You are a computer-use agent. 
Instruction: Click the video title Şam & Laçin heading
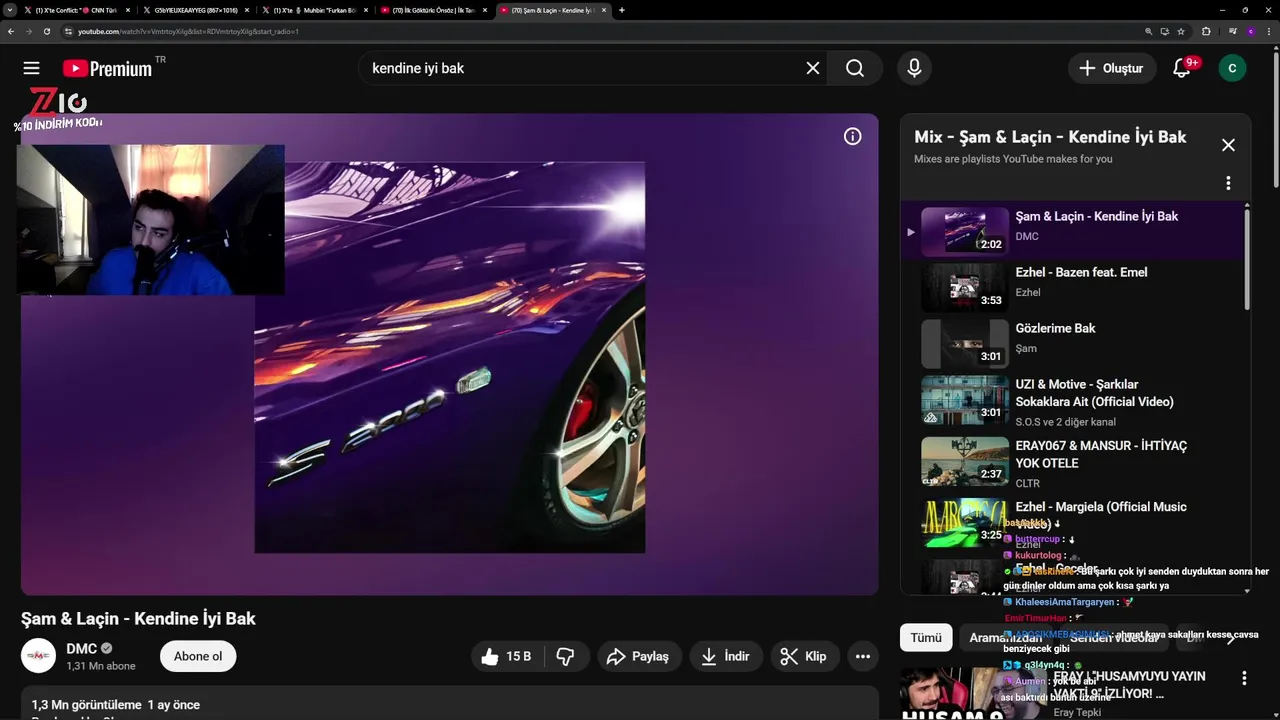coord(138,618)
